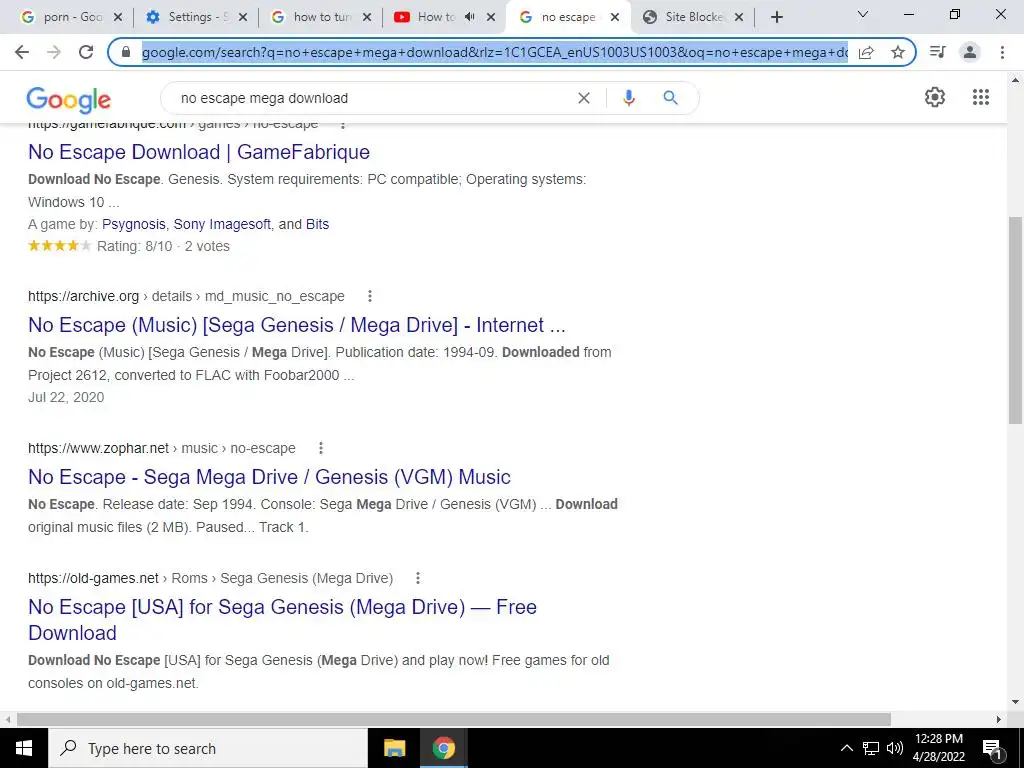
Task: Go back using the browser back arrow
Action: click(x=22, y=52)
